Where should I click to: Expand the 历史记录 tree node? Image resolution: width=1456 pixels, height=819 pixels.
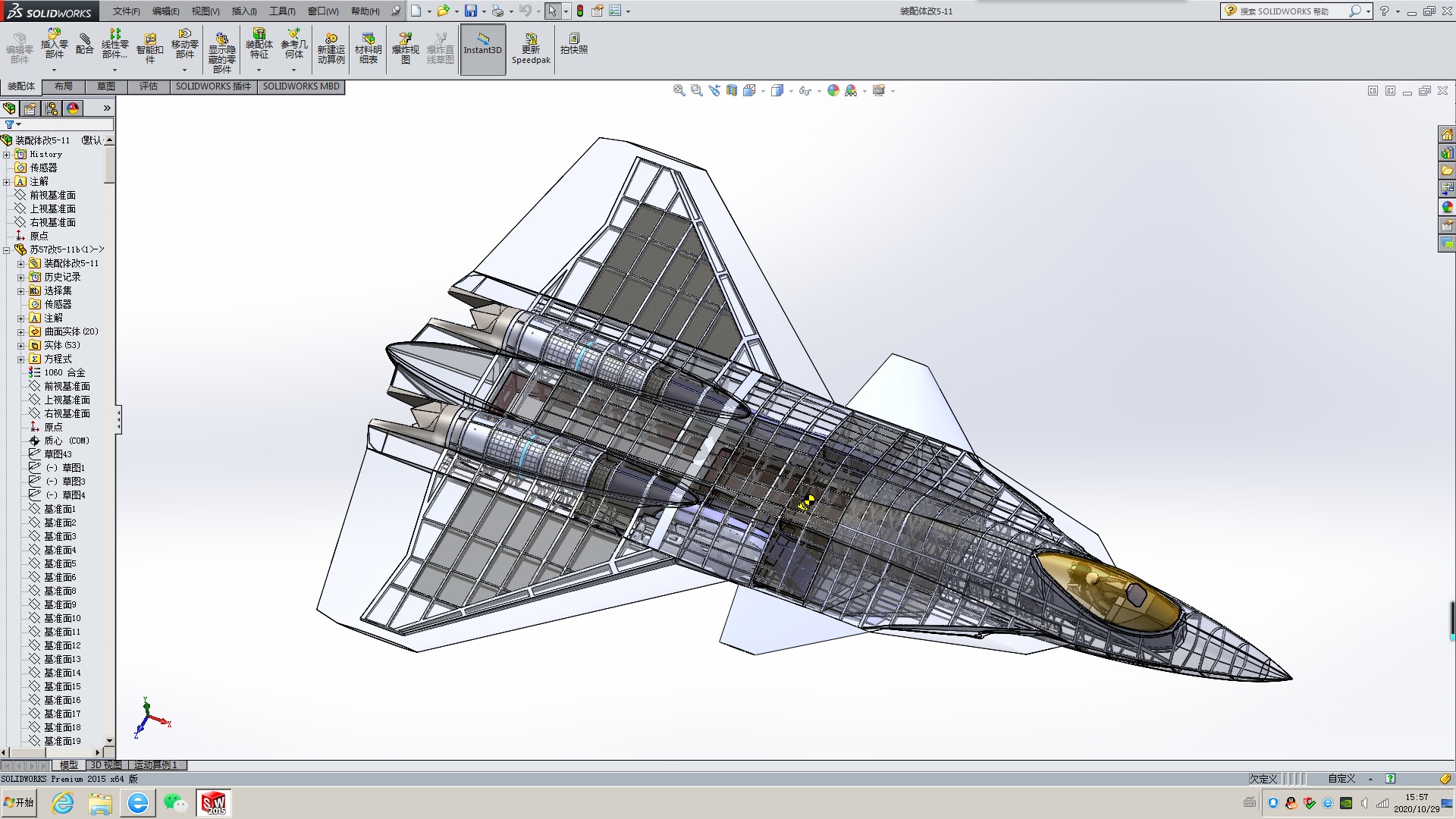click(x=21, y=278)
